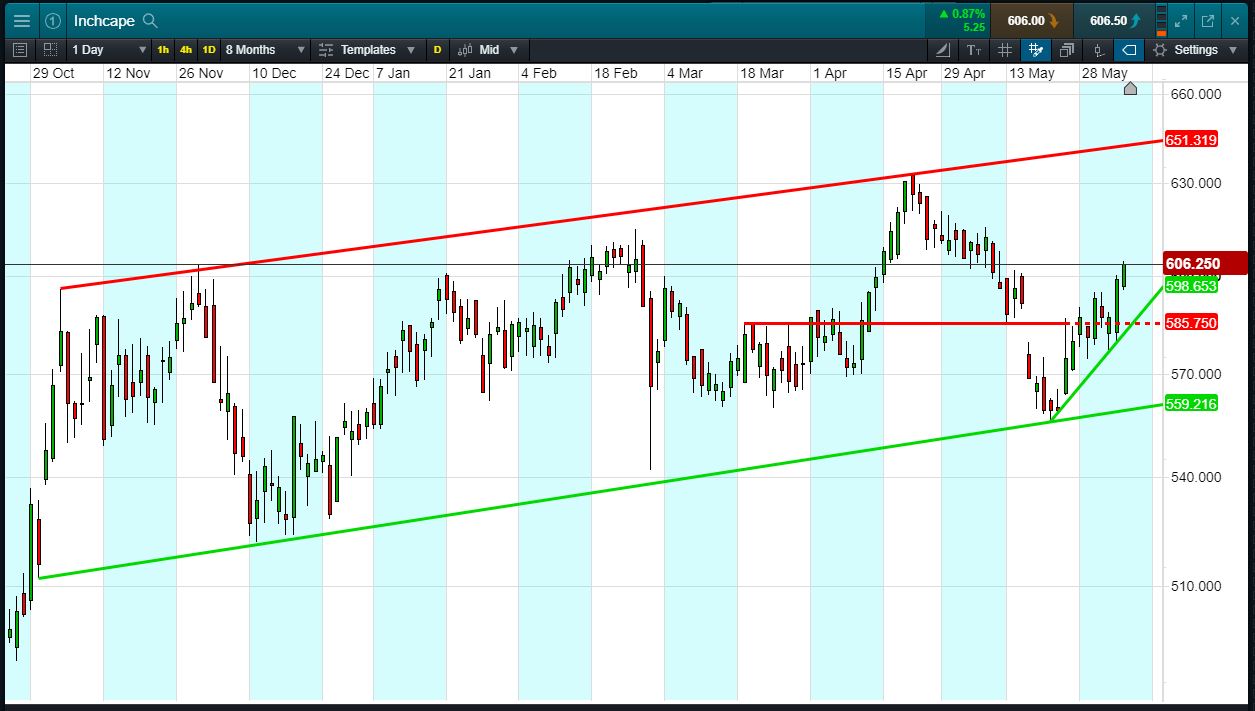Click the 21 Jan date label
Screen dimensions: 1255x711
point(470,73)
